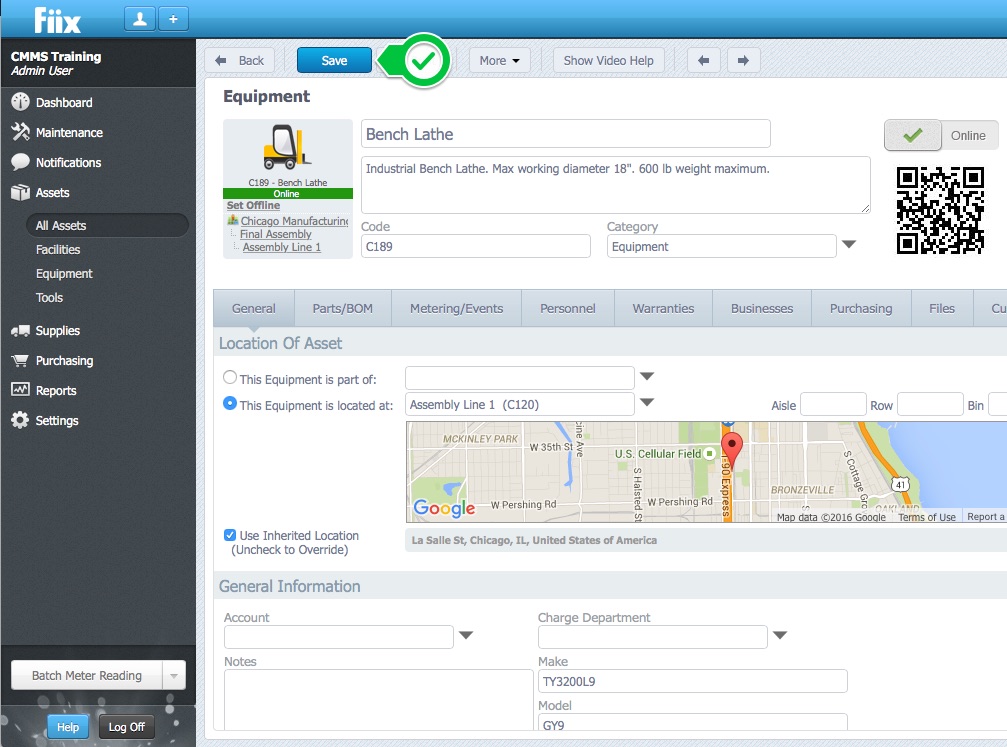Click the plus icon in top header
This screenshot has width=1007, height=747.
(x=172, y=18)
